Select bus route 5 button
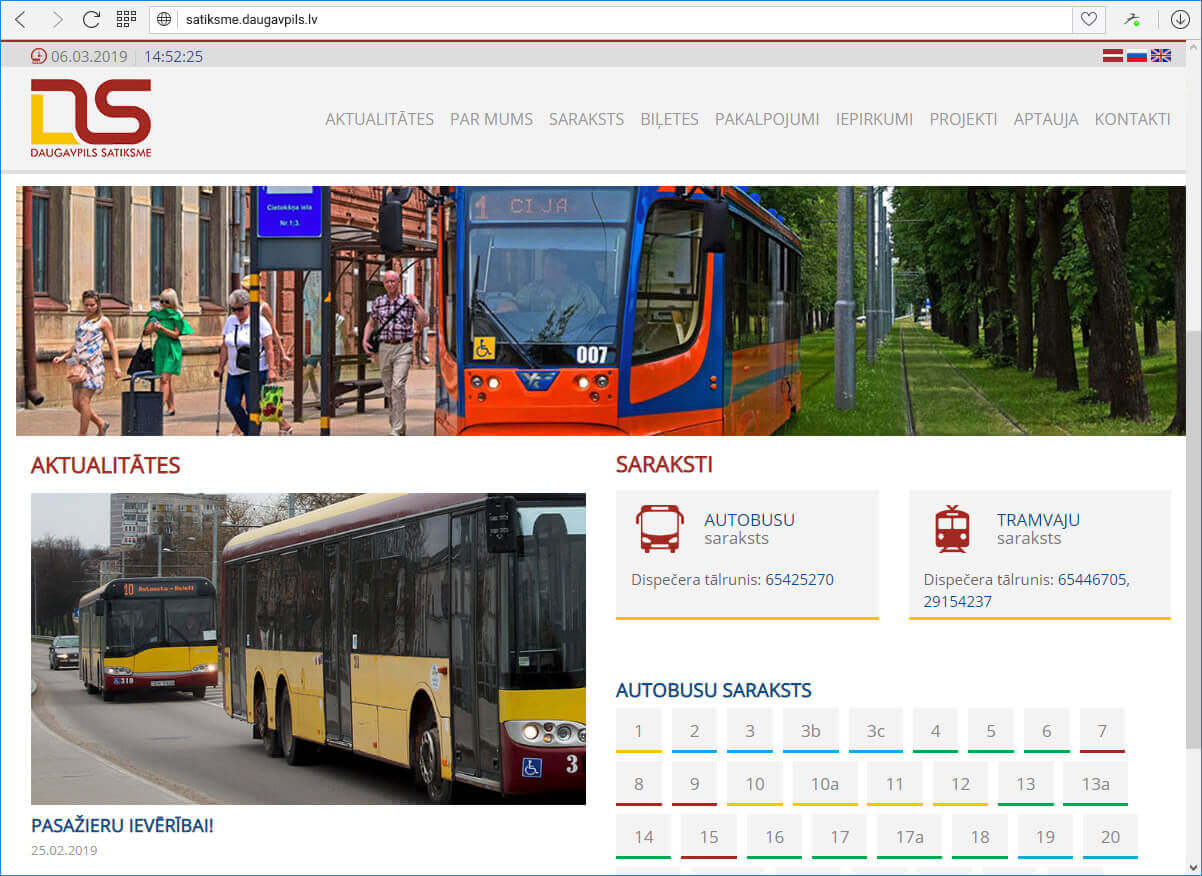The image size is (1202, 876). click(x=991, y=730)
